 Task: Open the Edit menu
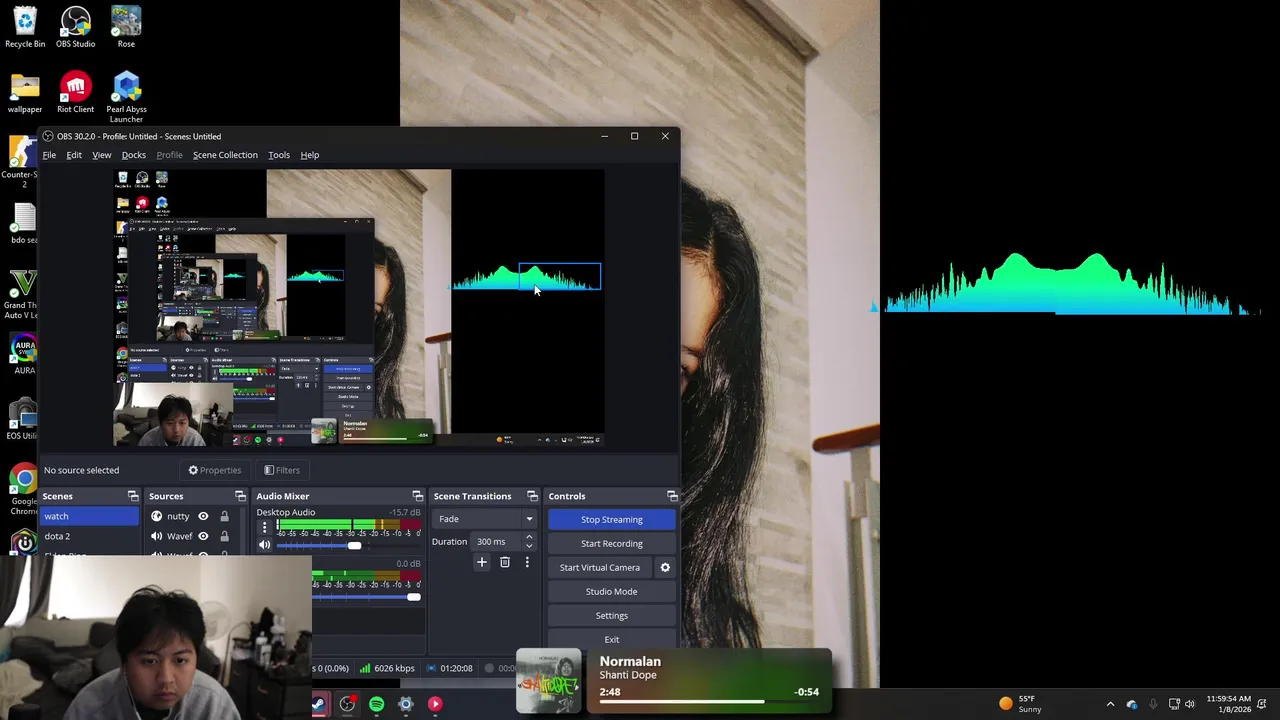tap(74, 155)
